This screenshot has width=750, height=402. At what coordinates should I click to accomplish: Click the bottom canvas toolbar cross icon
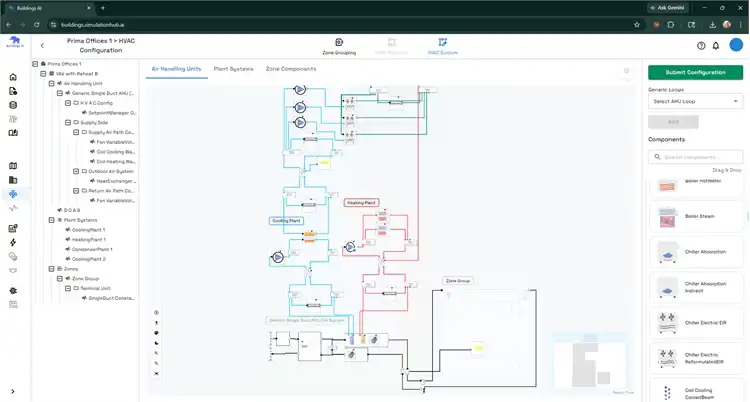click(156, 373)
